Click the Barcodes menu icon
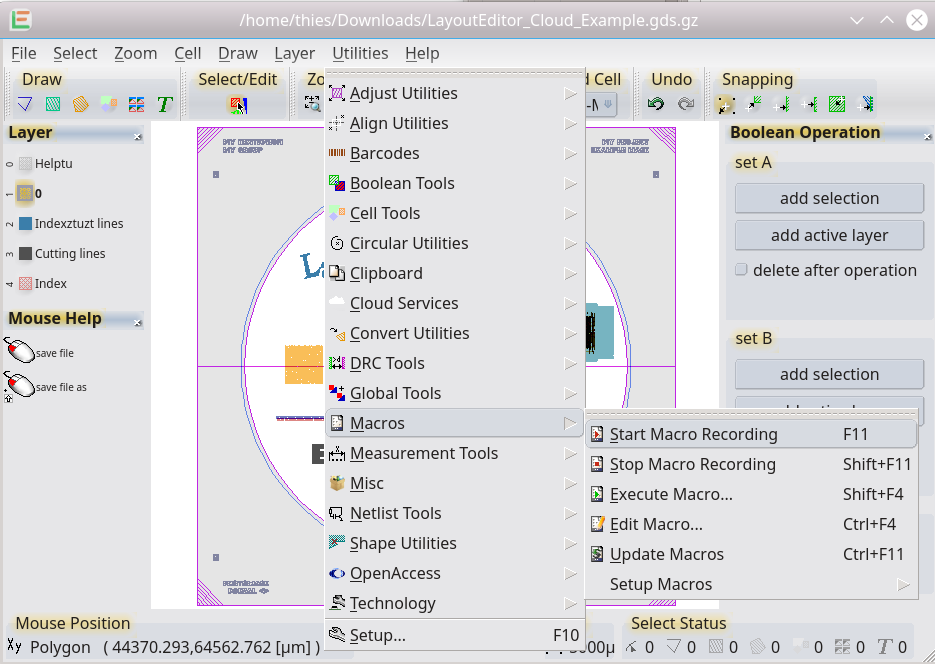Screen dimensions: 935x664 click(x=337, y=153)
